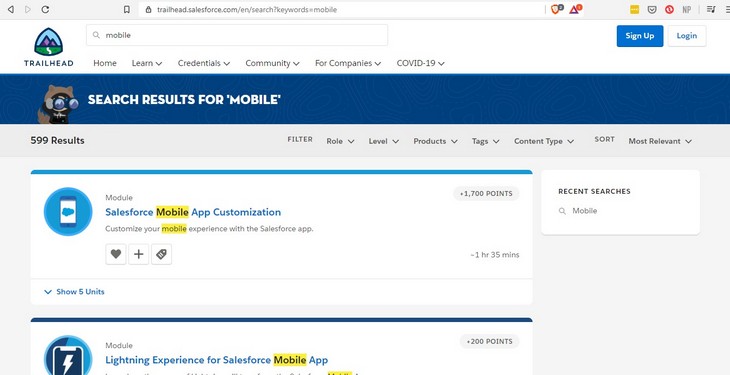Click the Trailhead logo
Viewport: 730px width, 375px height.
[x=48, y=48]
